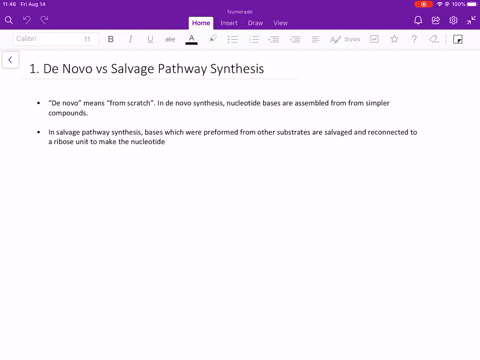This screenshot has width=480, height=360.
Task: Apply the font color
Action: tap(191, 39)
